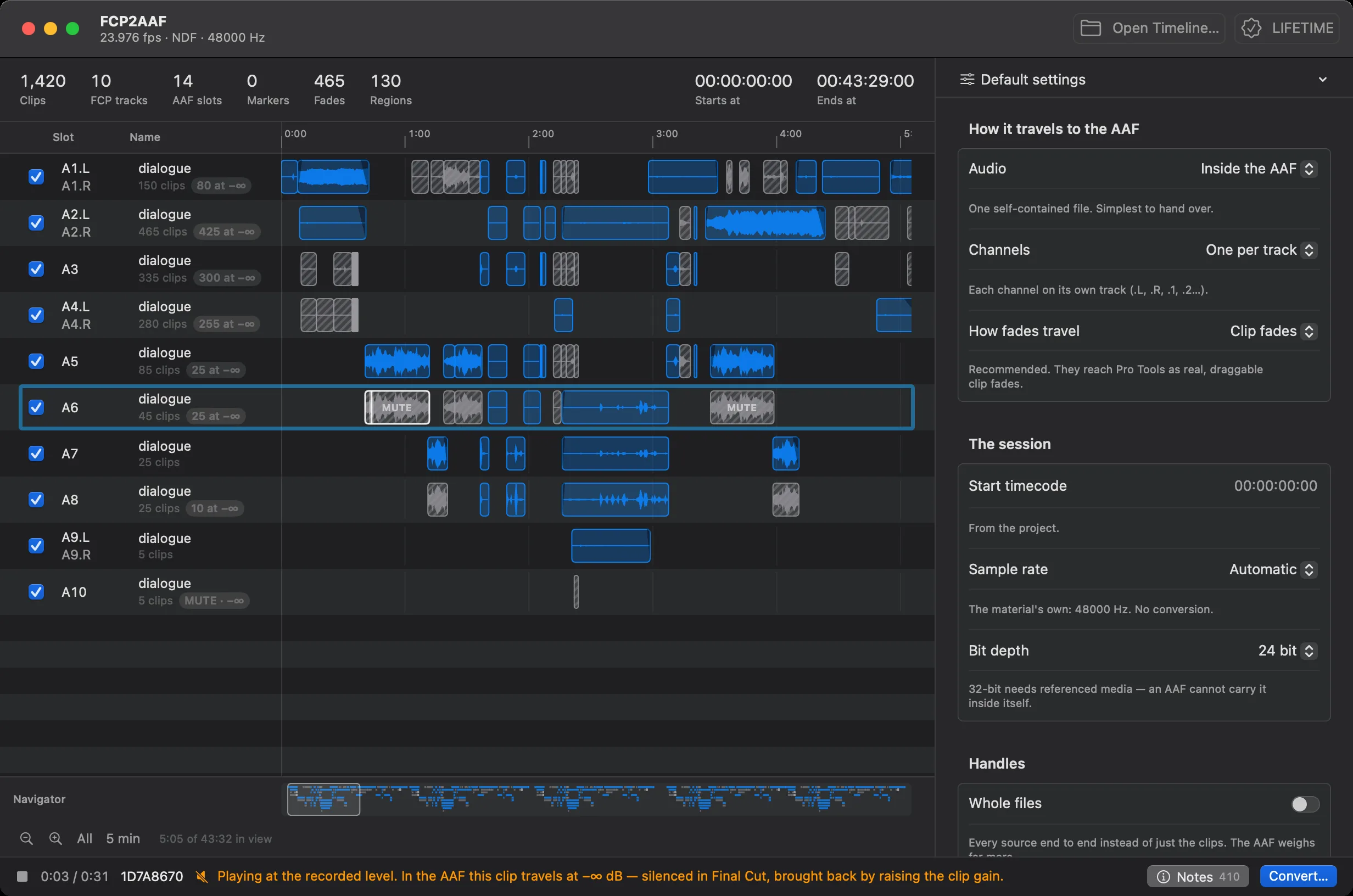This screenshot has height=896, width=1353.
Task: Click the '10 at −∞' badge on A8
Action: (215, 508)
